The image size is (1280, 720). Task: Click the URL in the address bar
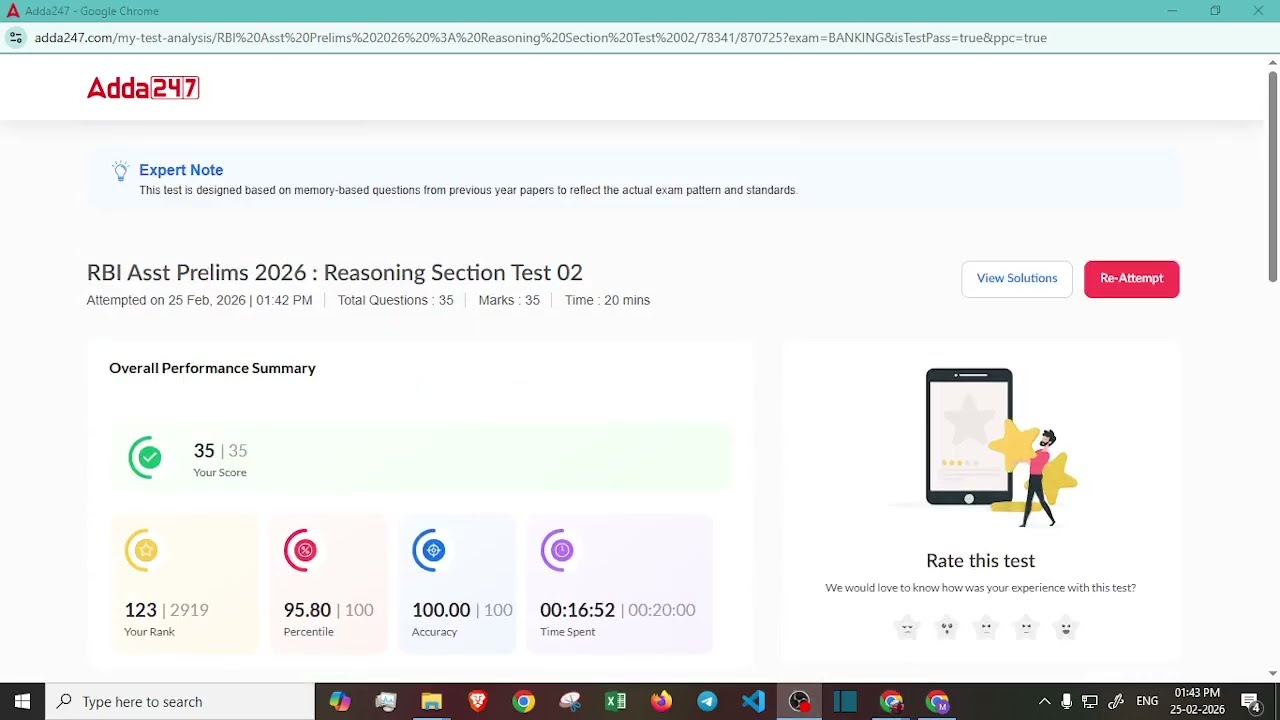[x=541, y=38]
